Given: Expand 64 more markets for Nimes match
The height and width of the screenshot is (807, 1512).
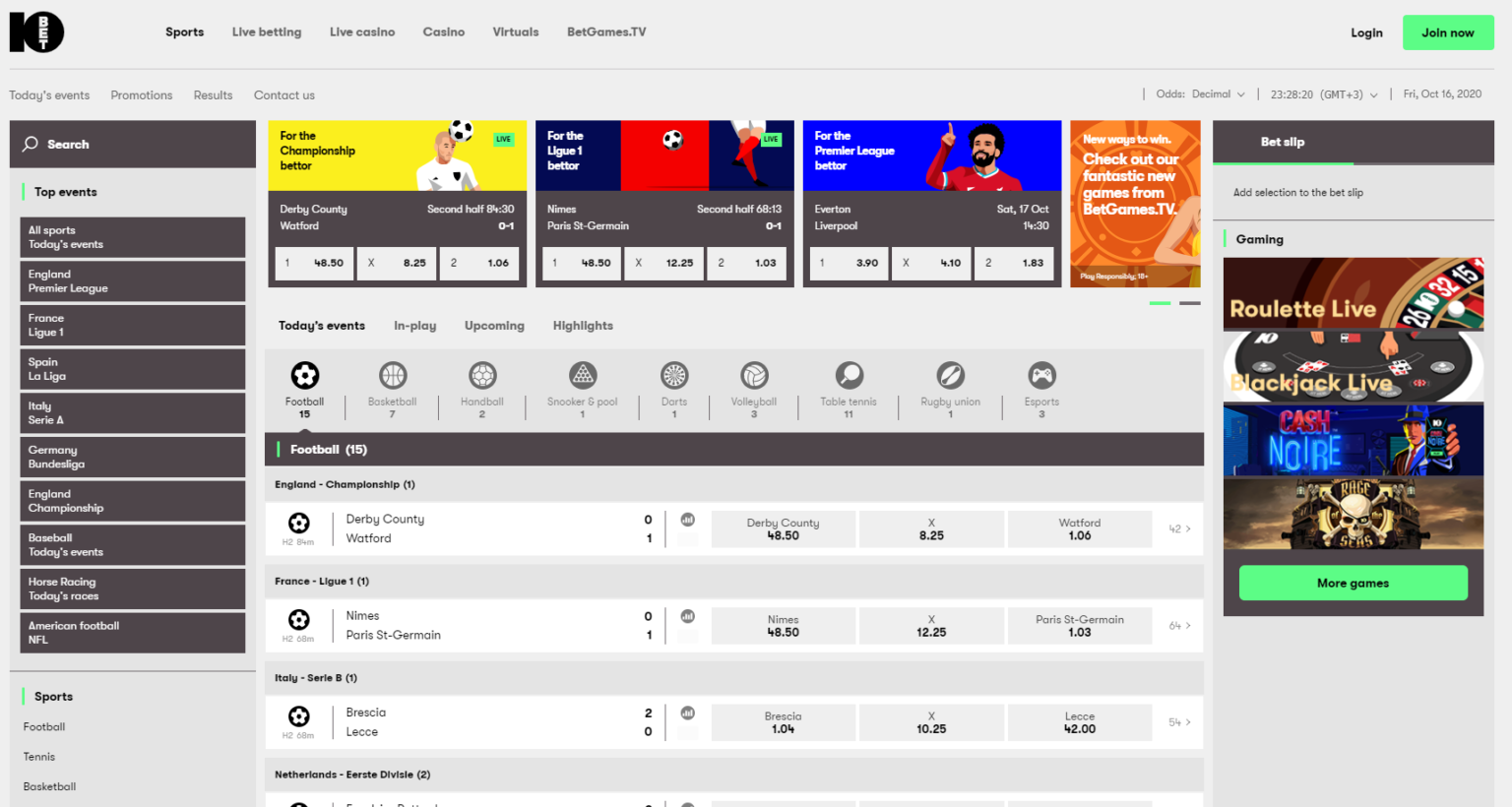Looking at the screenshot, I should point(1179,626).
